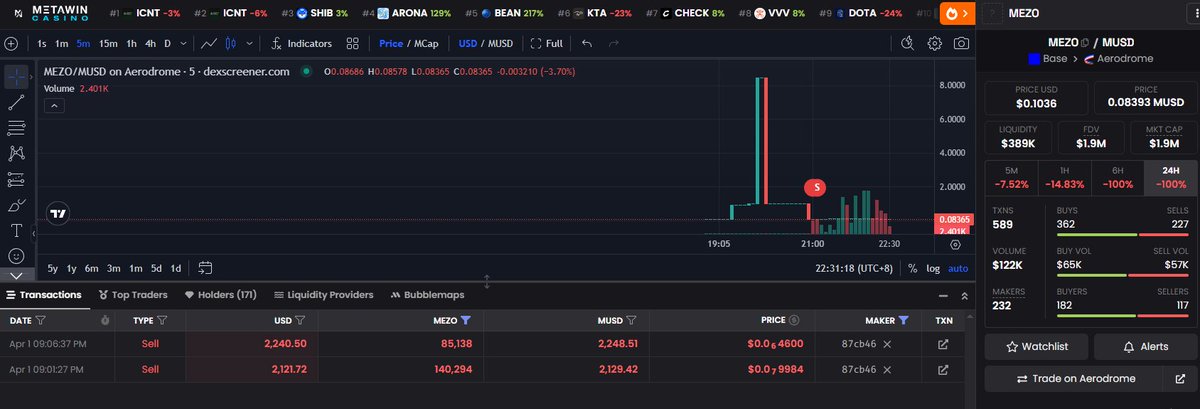Open the MEZO column filter
The height and width of the screenshot is (409, 1200).
466,321
